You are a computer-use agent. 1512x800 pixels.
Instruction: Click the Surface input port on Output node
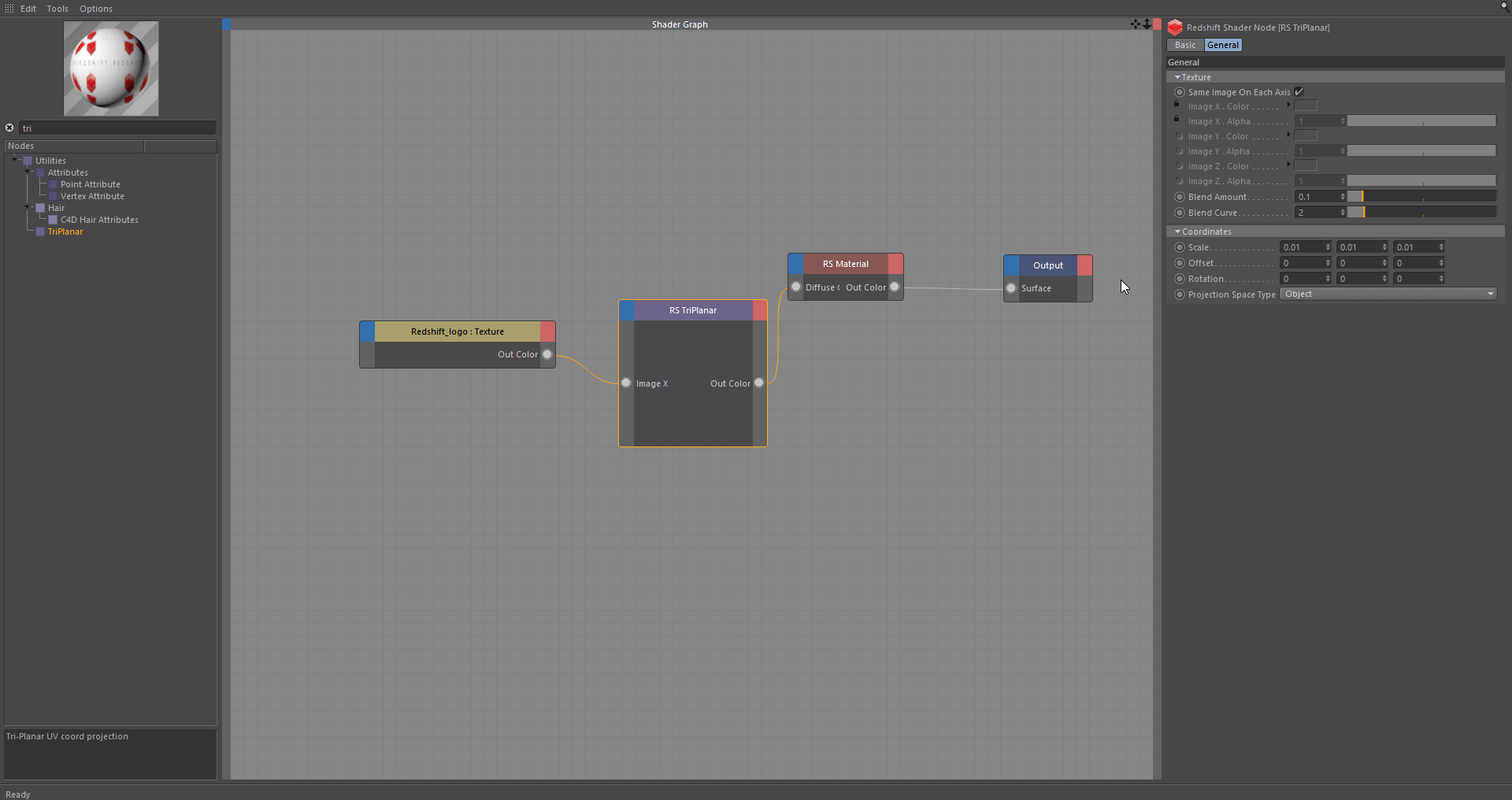1011,288
